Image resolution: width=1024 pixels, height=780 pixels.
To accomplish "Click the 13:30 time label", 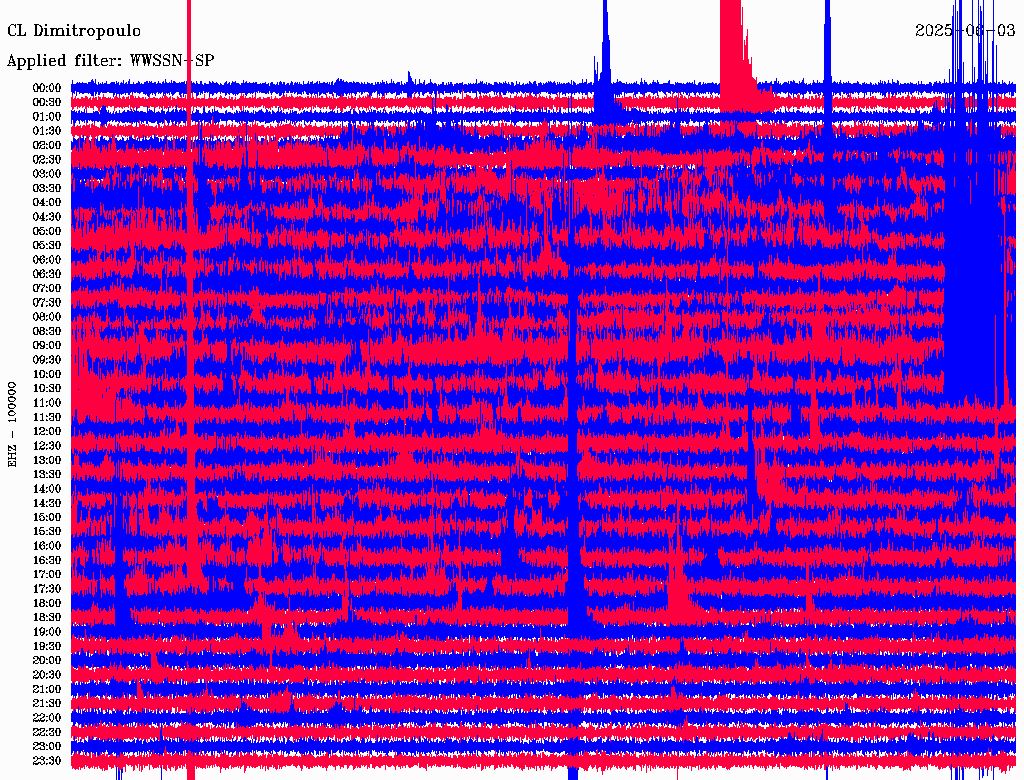I will click(x=47, y=475).
